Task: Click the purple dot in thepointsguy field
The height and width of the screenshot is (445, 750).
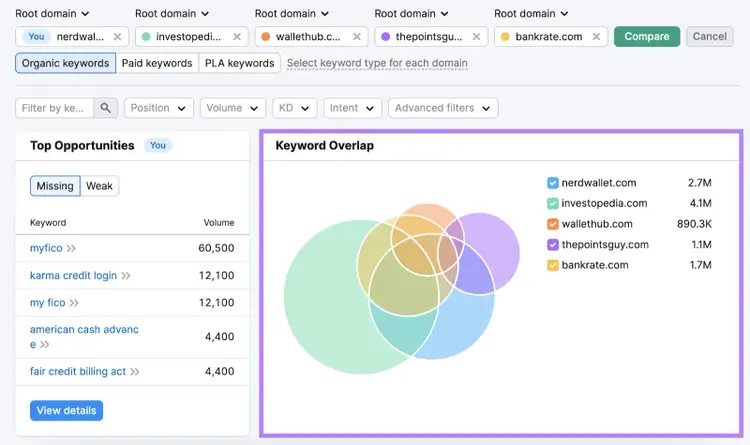Action: pos(386,37)
